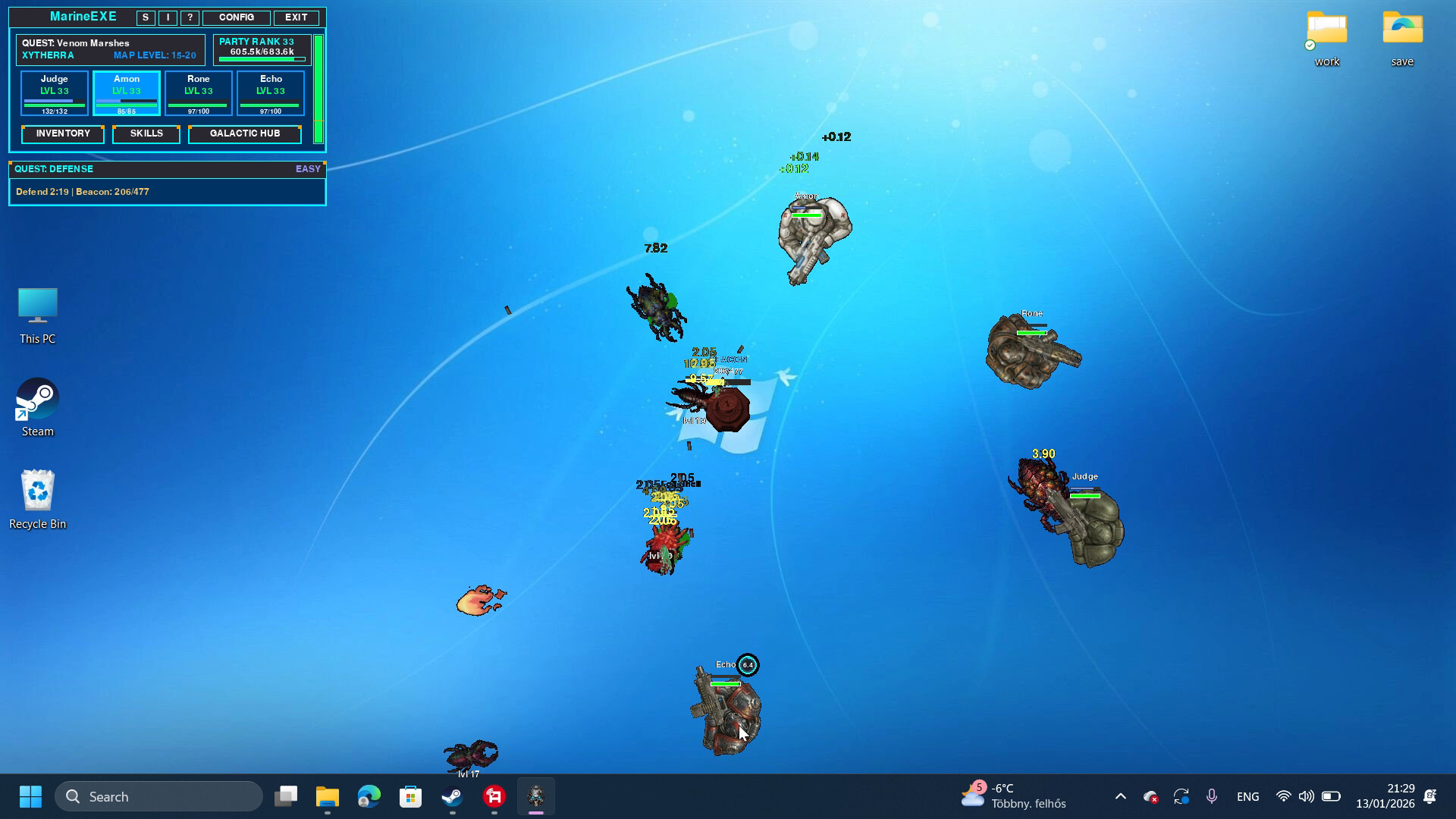Click Echo's LVL 33 health card
The height and width of the screenshot is (819, 1456).
click(x=270, y=92)
